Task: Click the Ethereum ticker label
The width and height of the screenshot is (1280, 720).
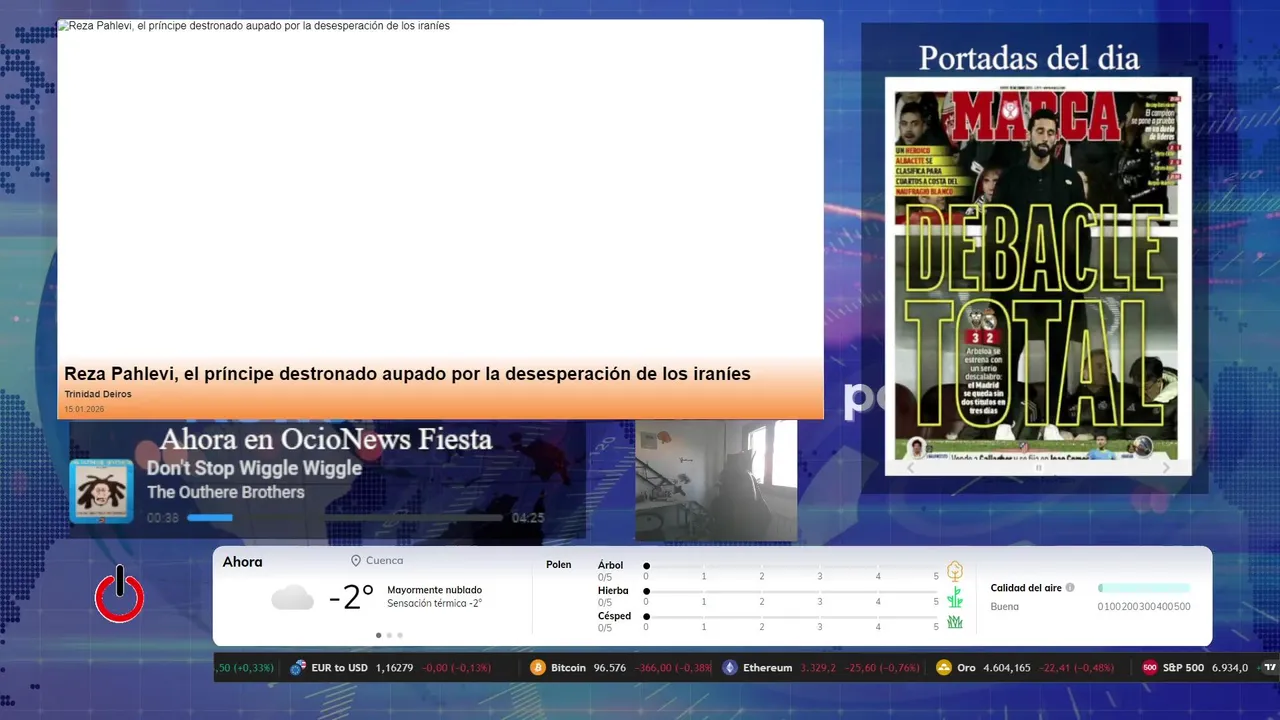Action: (x=768, y=668)
